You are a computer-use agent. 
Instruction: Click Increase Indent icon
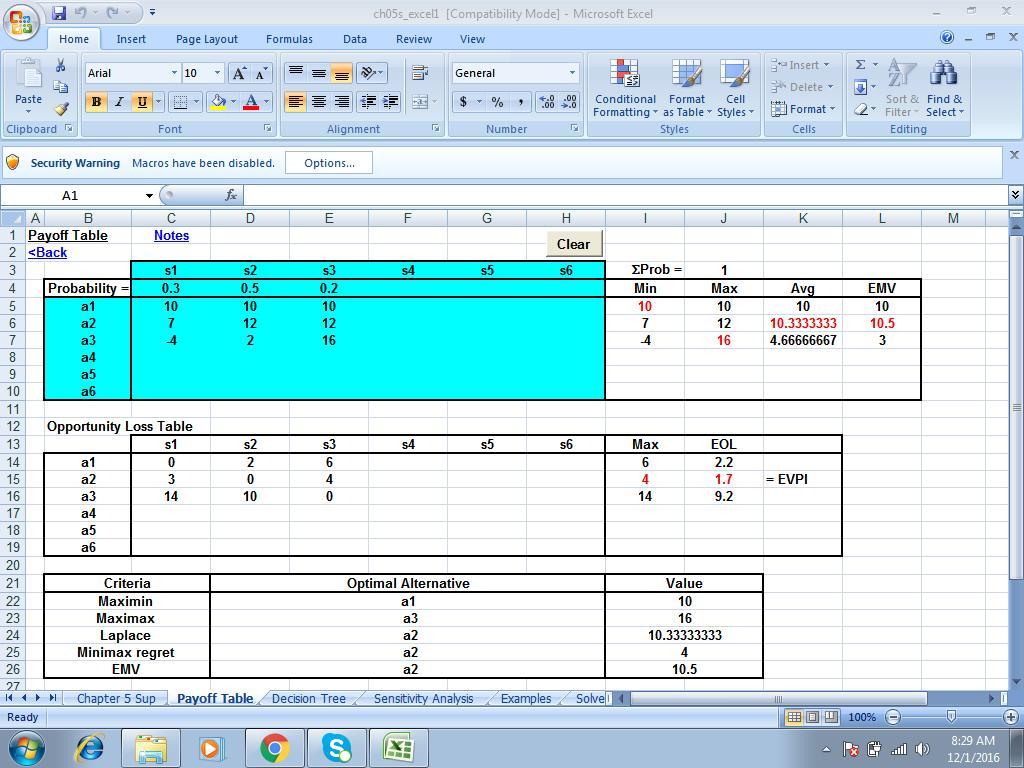(x=391, y=102)
